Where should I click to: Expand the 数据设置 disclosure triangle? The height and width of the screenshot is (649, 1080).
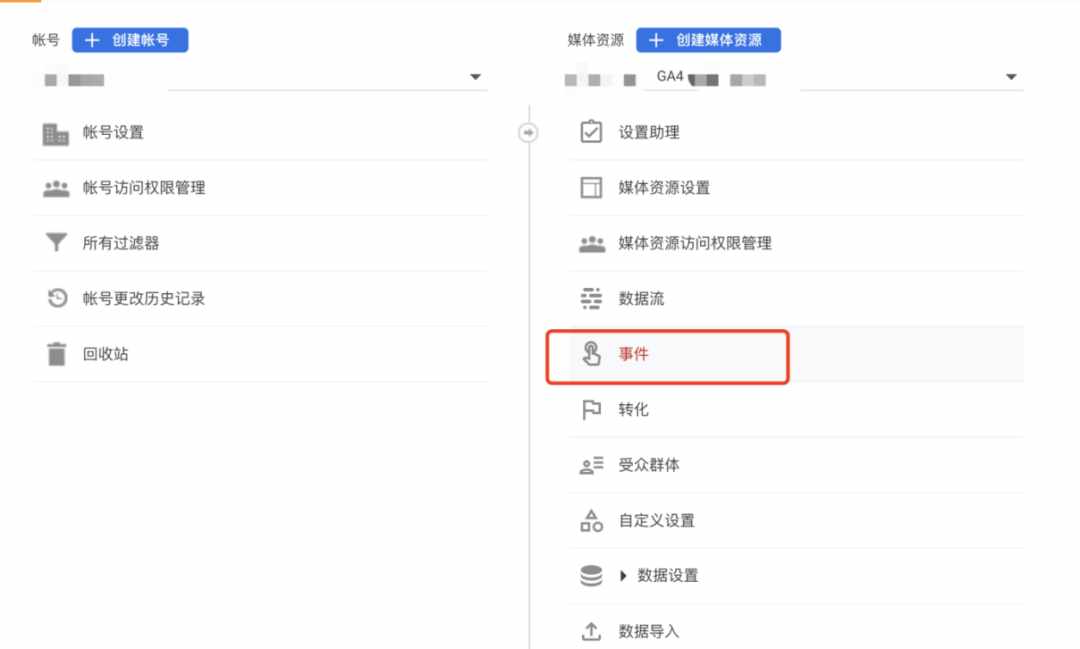[x=623, y=575]
